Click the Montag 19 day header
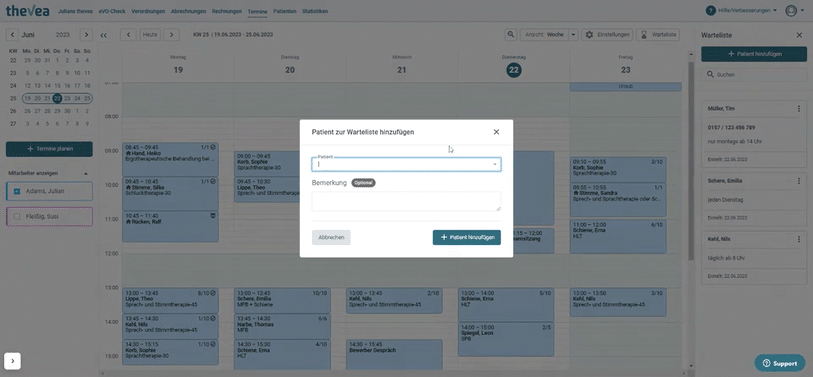The width and height of the screenshot is (813, 377). (x=178, y=66)
